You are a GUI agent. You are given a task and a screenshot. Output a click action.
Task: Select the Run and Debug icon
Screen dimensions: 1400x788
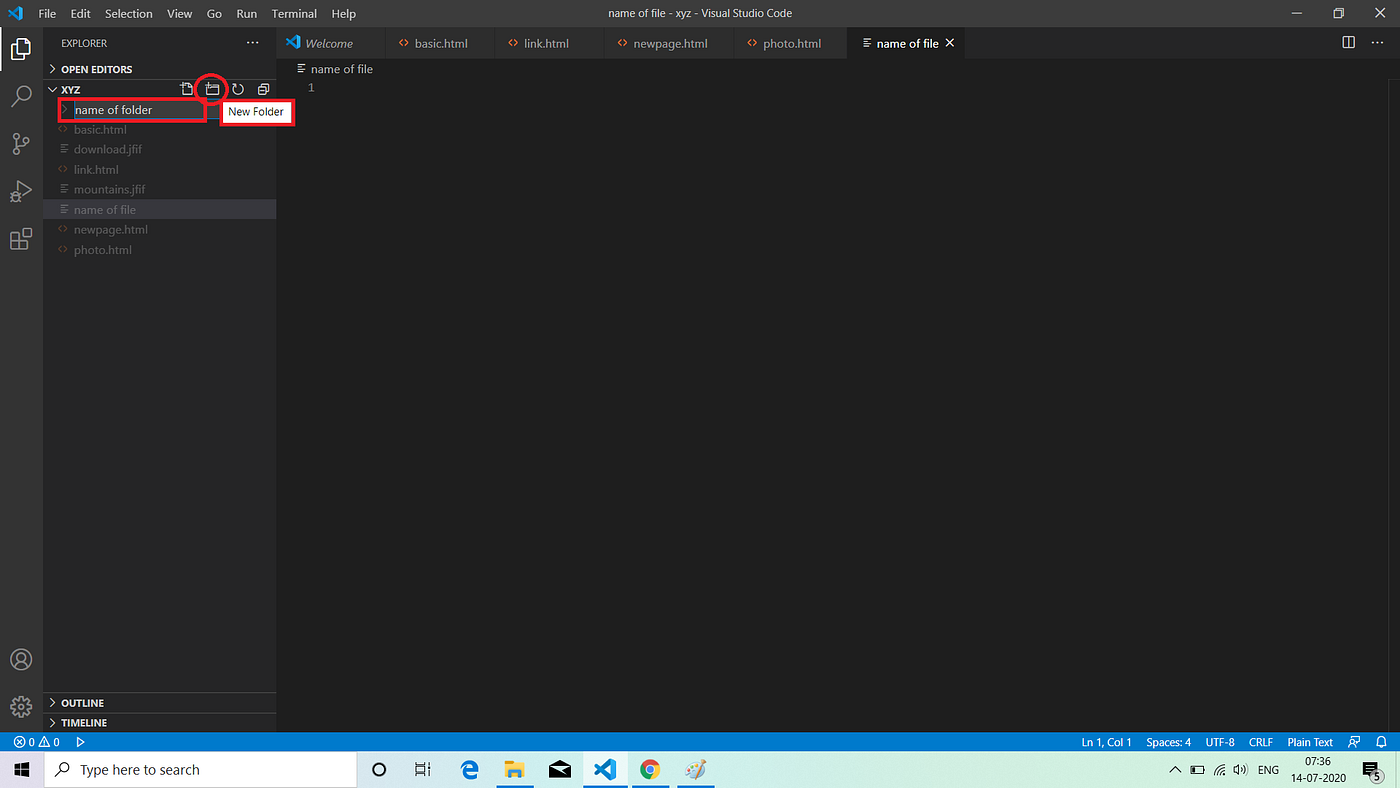[x=21, y=191]
